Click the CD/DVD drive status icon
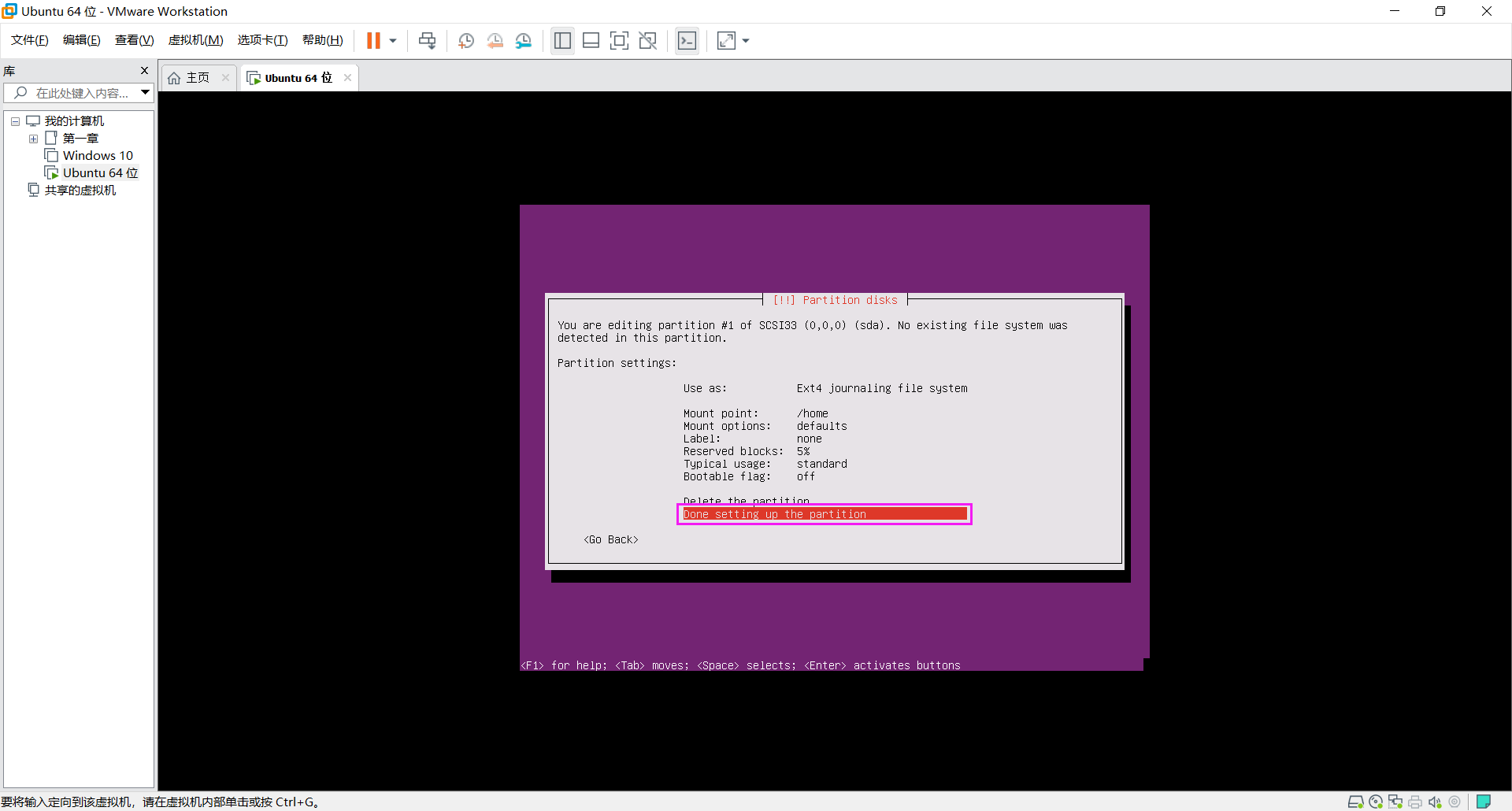1512x811 pixels. click(x=1376, y=802)
